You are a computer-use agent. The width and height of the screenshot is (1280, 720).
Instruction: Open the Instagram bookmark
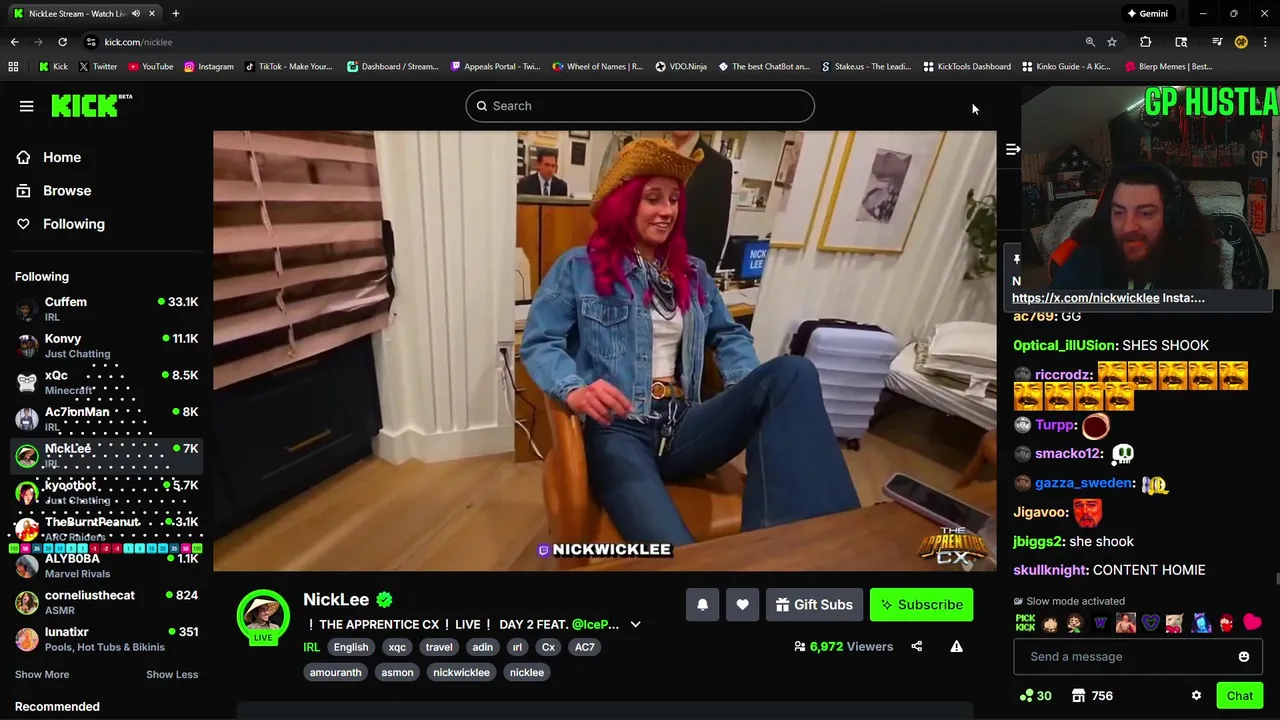coord(208,67)
